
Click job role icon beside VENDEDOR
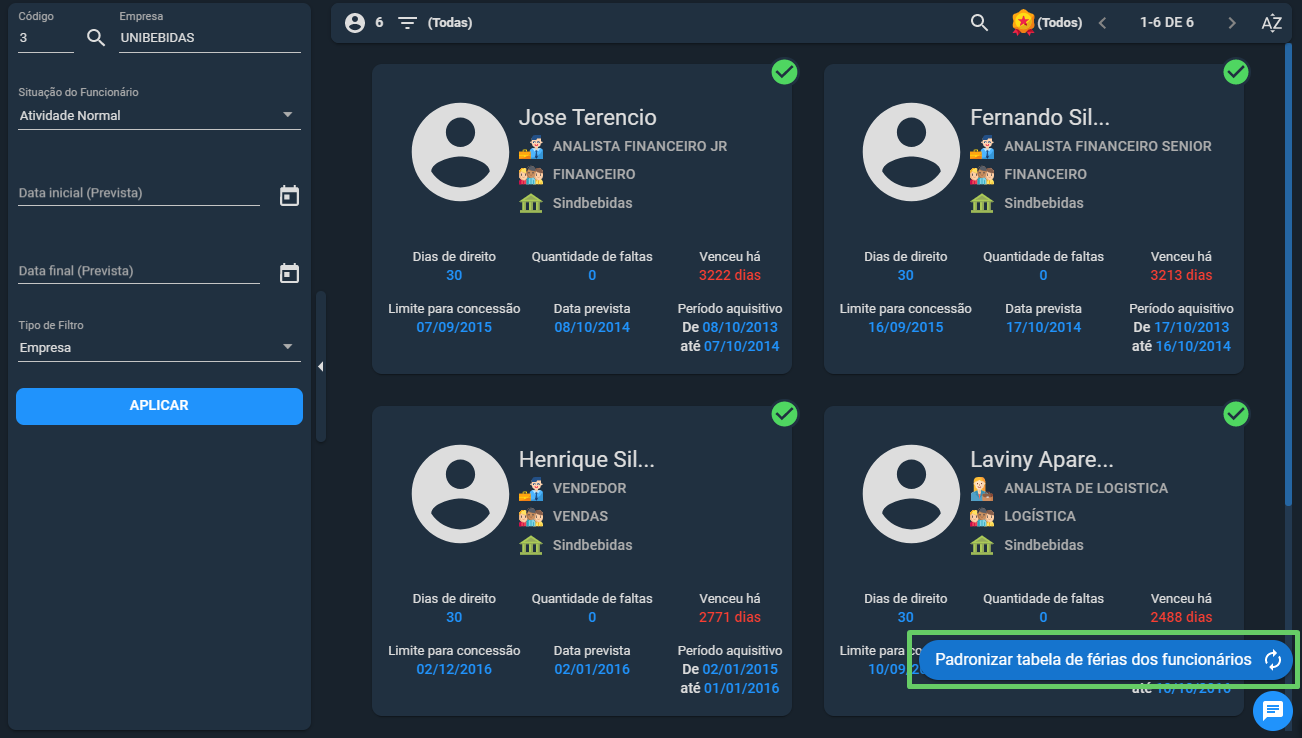(531, 489)
